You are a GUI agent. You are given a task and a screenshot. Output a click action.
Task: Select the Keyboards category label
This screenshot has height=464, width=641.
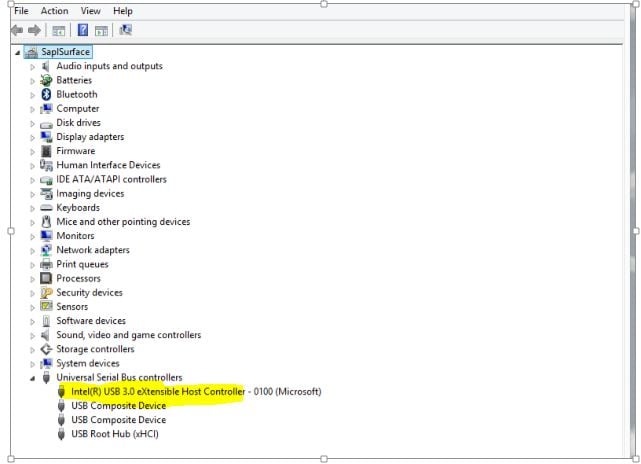78,208
